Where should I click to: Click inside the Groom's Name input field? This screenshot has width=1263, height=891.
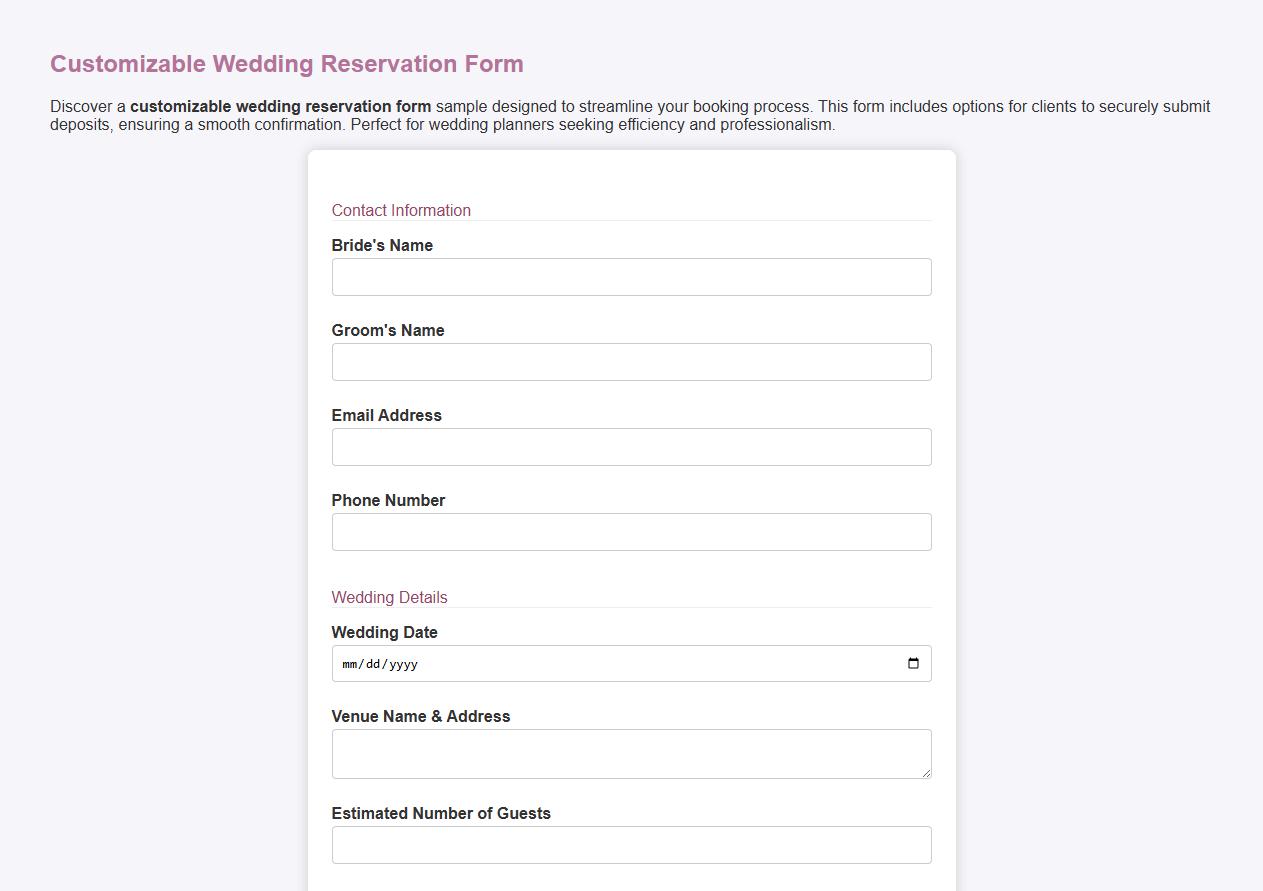pos(631,362)
